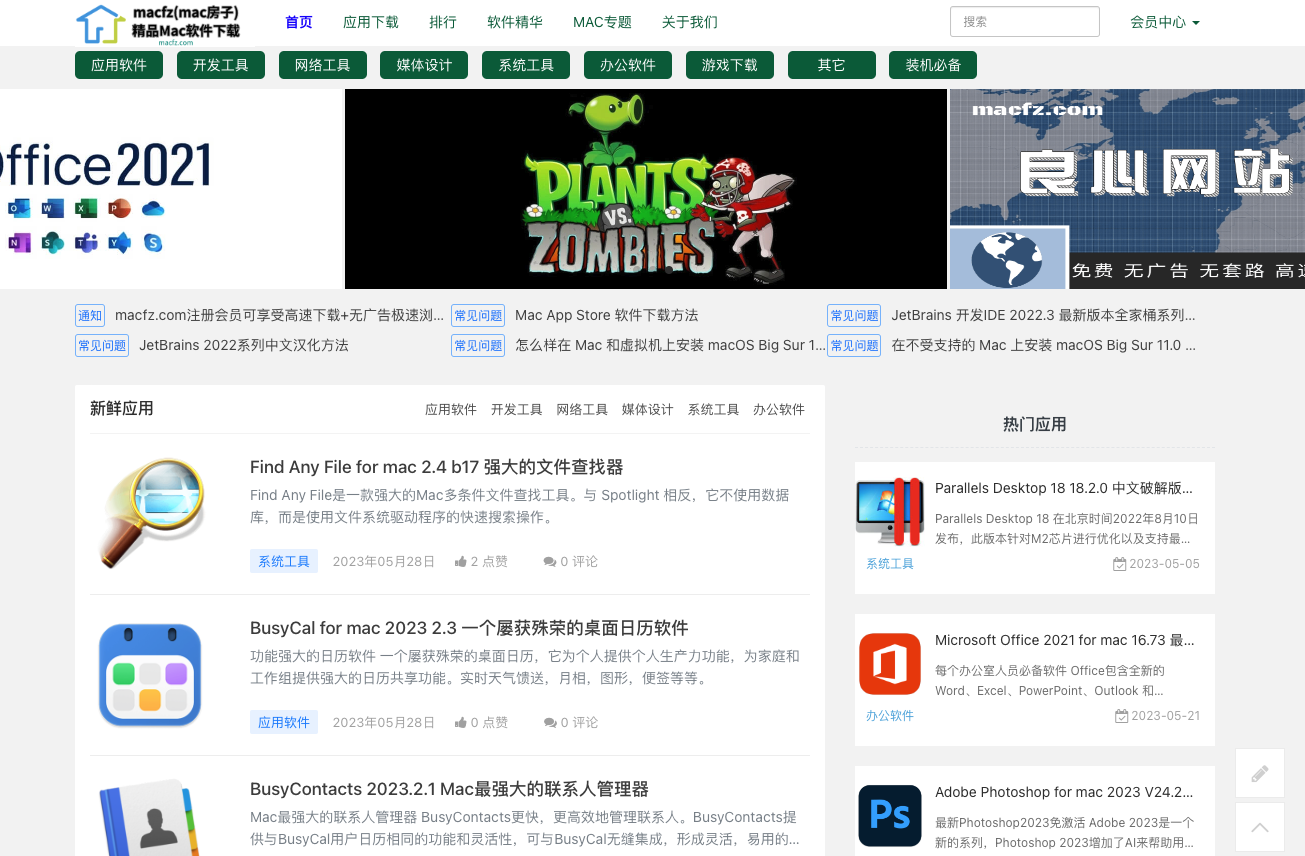Click the green 办公软件 category button

628,65
